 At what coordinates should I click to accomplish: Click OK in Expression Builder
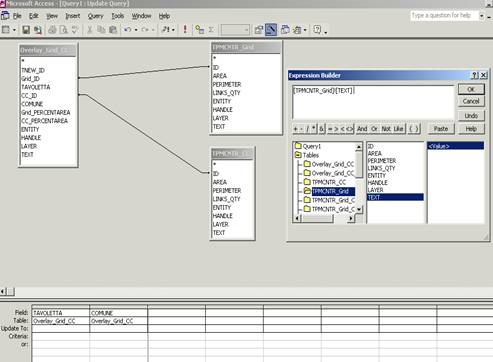(471, 89)
